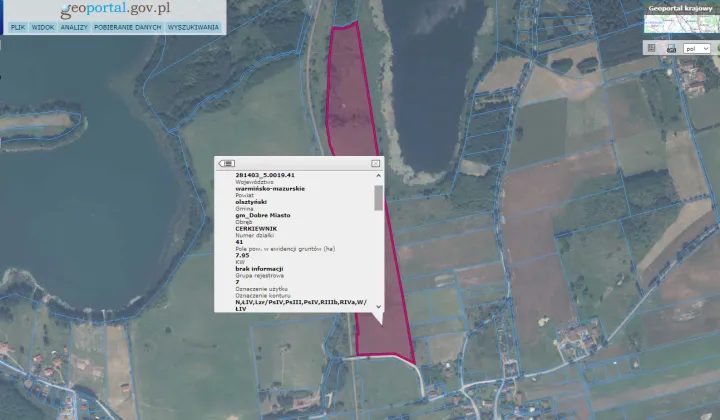
Task: Click scroll-up arrow in parcel info popup
Action: [378, 176]
